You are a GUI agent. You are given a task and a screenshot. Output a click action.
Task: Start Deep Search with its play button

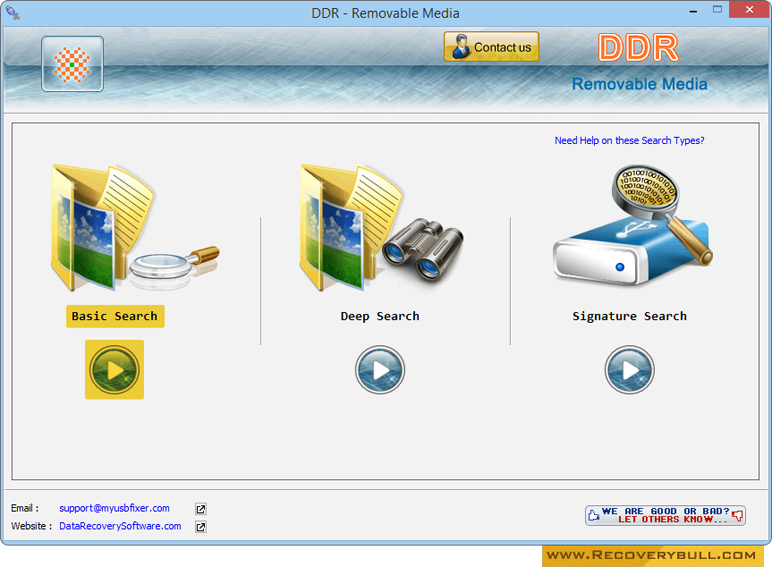[380, 370]
